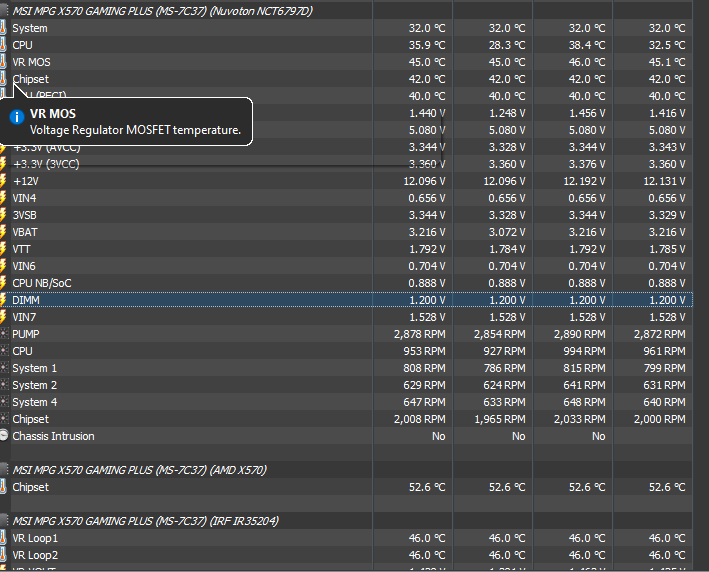Click the CPU maximum temperature value 38.4 °C
The width and height of the screenshot is (709, 572).
(x=587, y=45)
